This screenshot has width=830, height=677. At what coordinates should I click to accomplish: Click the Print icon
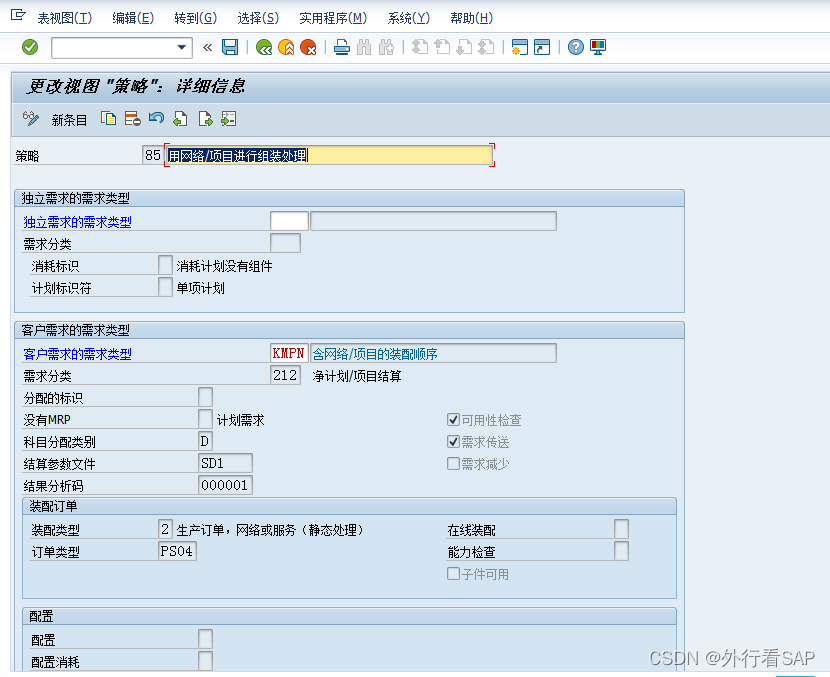pos(342,48)
